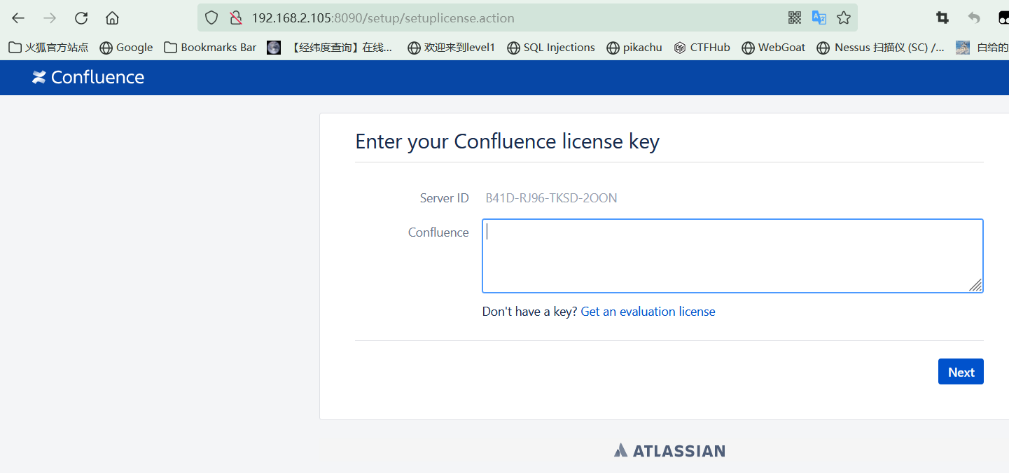
Task: Bookmark this page with the star
Action: point(844,17)
